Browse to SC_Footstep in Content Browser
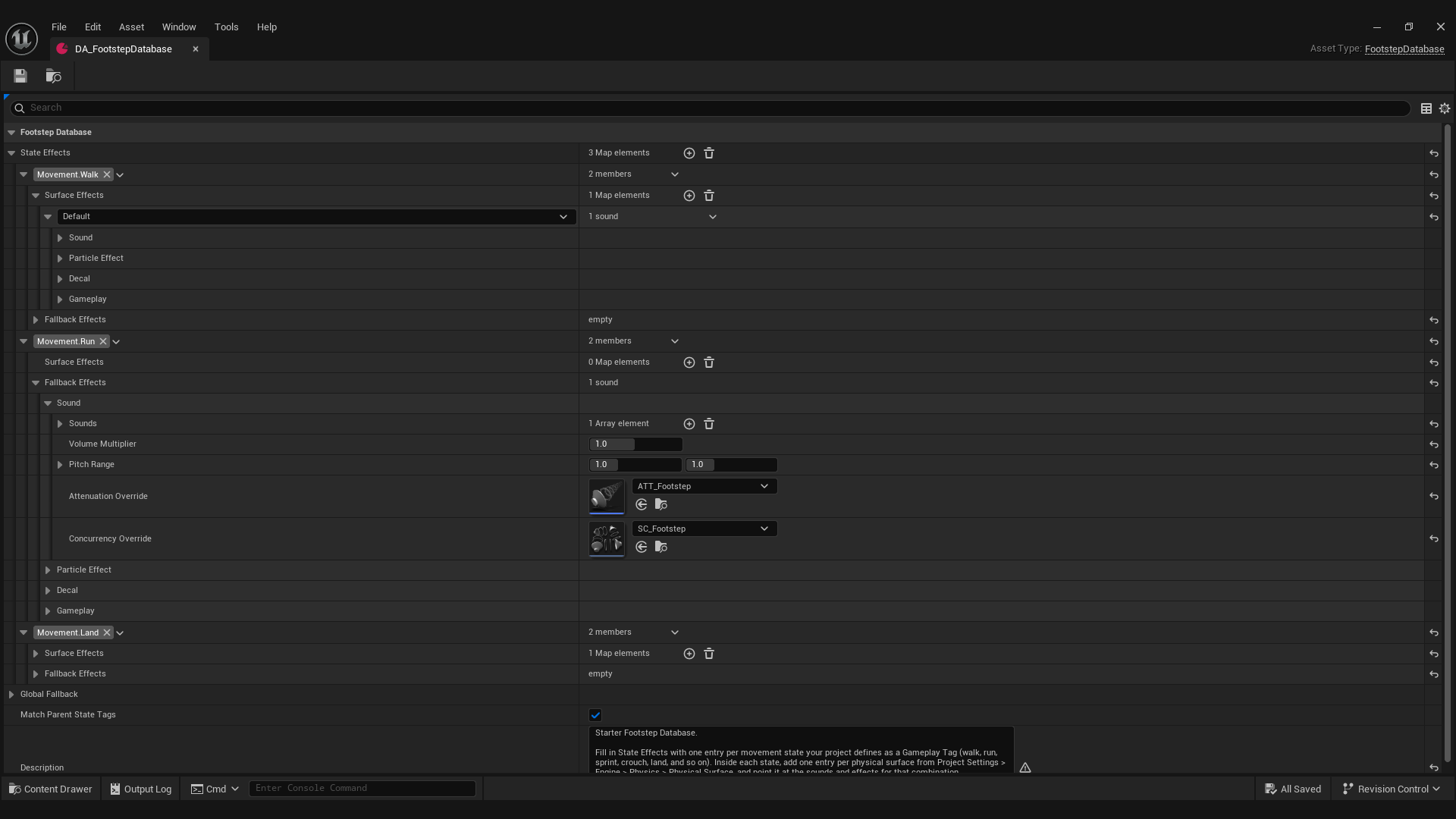 click(661, 547)
